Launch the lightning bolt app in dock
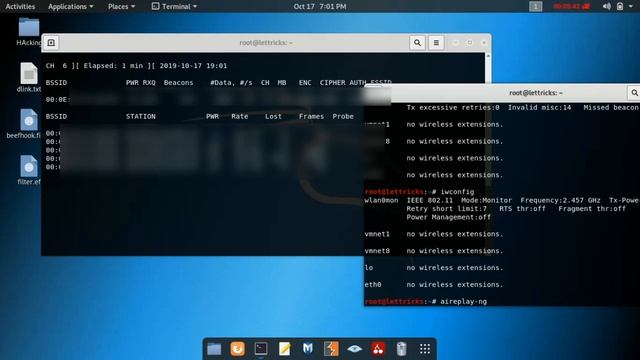 (331, 349)
